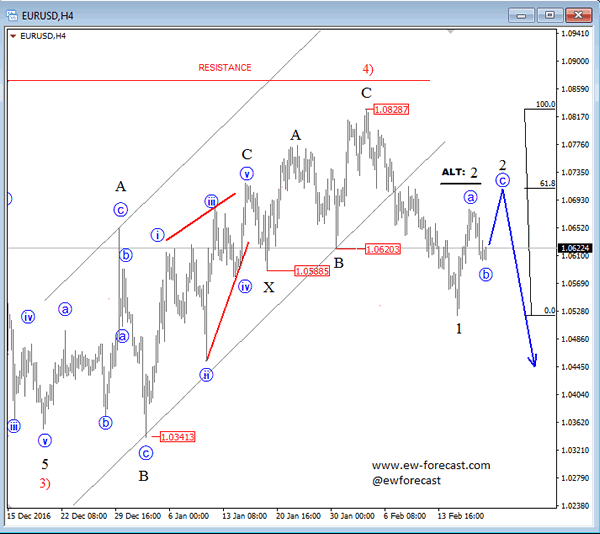Click the 1.02380 price scale value
Image resolution: width=600 pixels, height=534 pixels.
point(575,506)
